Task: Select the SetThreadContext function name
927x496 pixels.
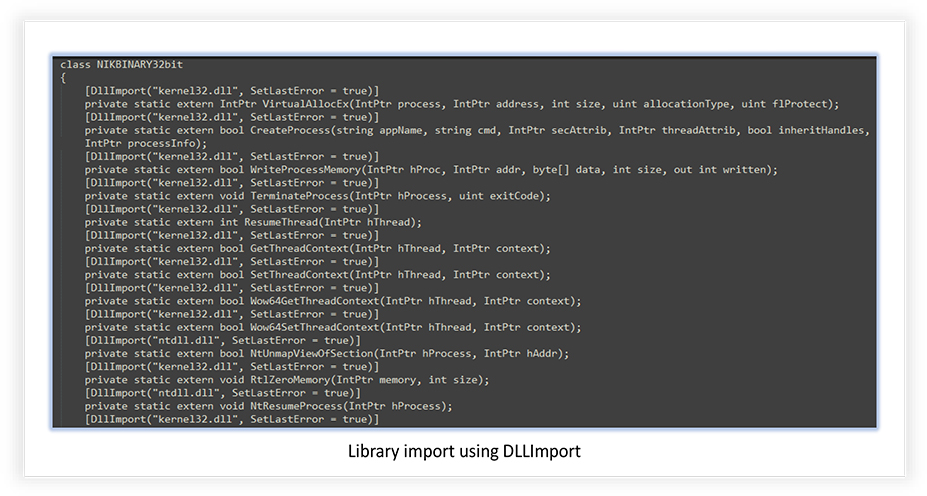Action: pos(299,274)
